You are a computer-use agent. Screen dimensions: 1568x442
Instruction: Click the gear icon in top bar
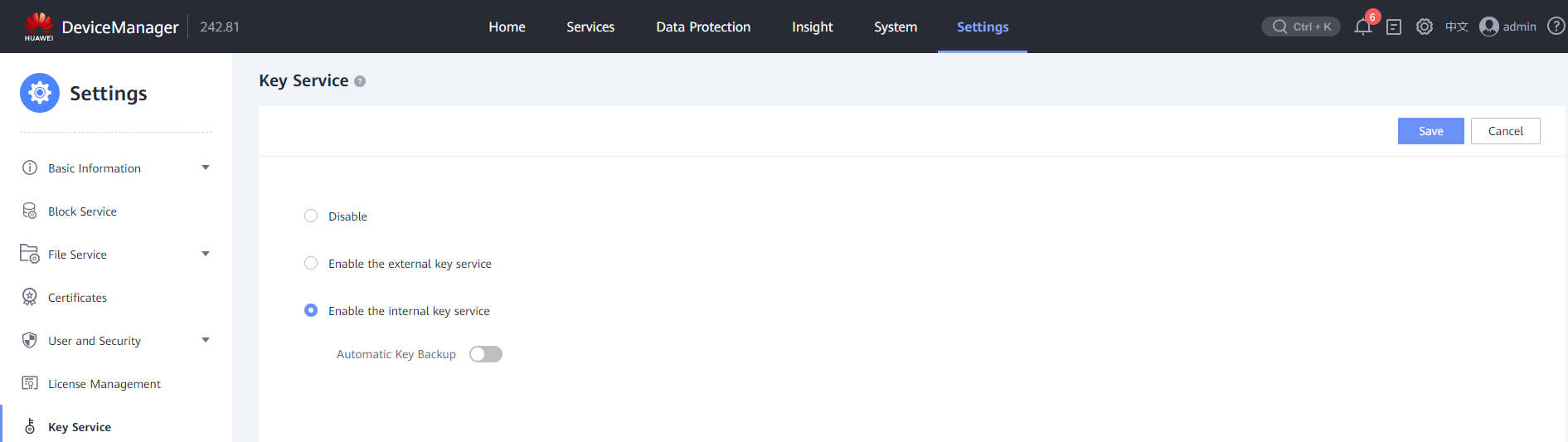1425,27
